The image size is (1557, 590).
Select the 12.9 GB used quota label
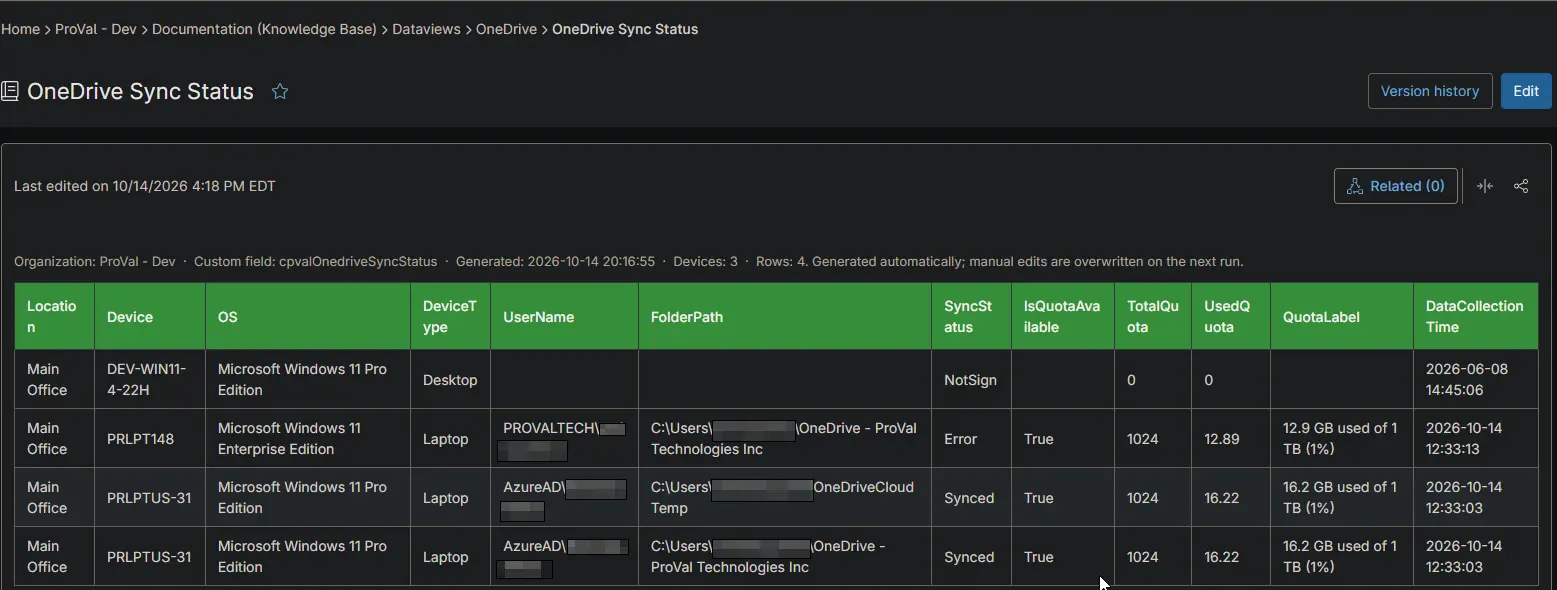(x=1342, y=438)
